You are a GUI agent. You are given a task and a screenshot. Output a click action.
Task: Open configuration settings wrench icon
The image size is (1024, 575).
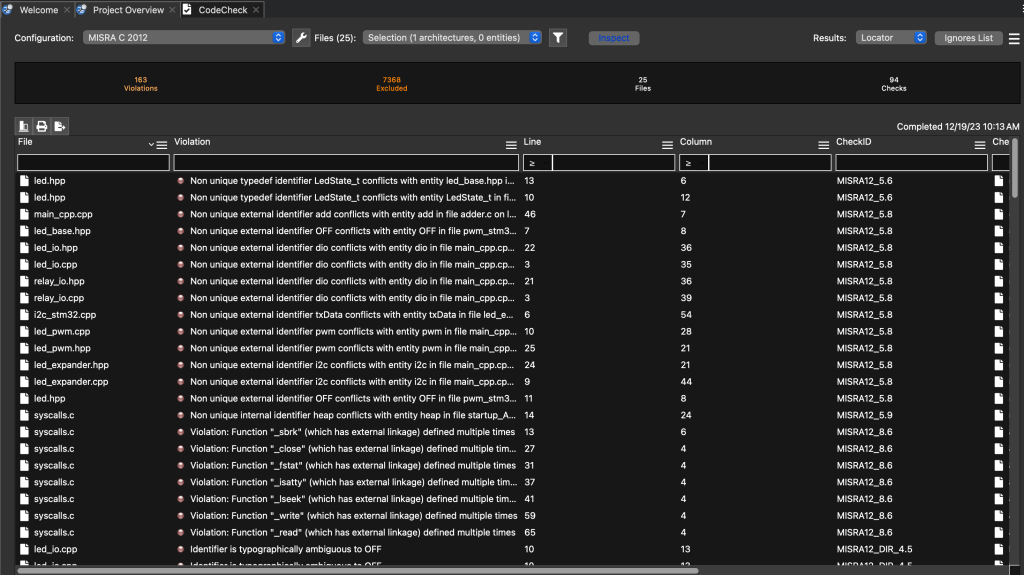pyautogui.click(x=301, y=38)
